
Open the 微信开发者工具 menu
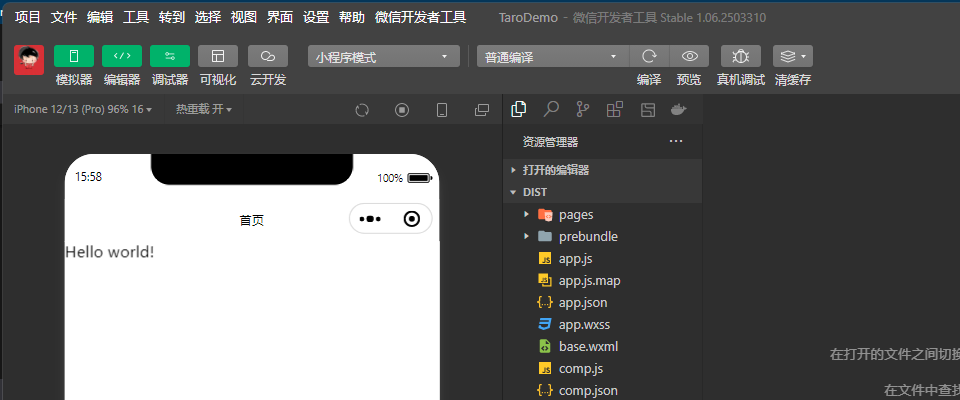click(x=421, y=17)
